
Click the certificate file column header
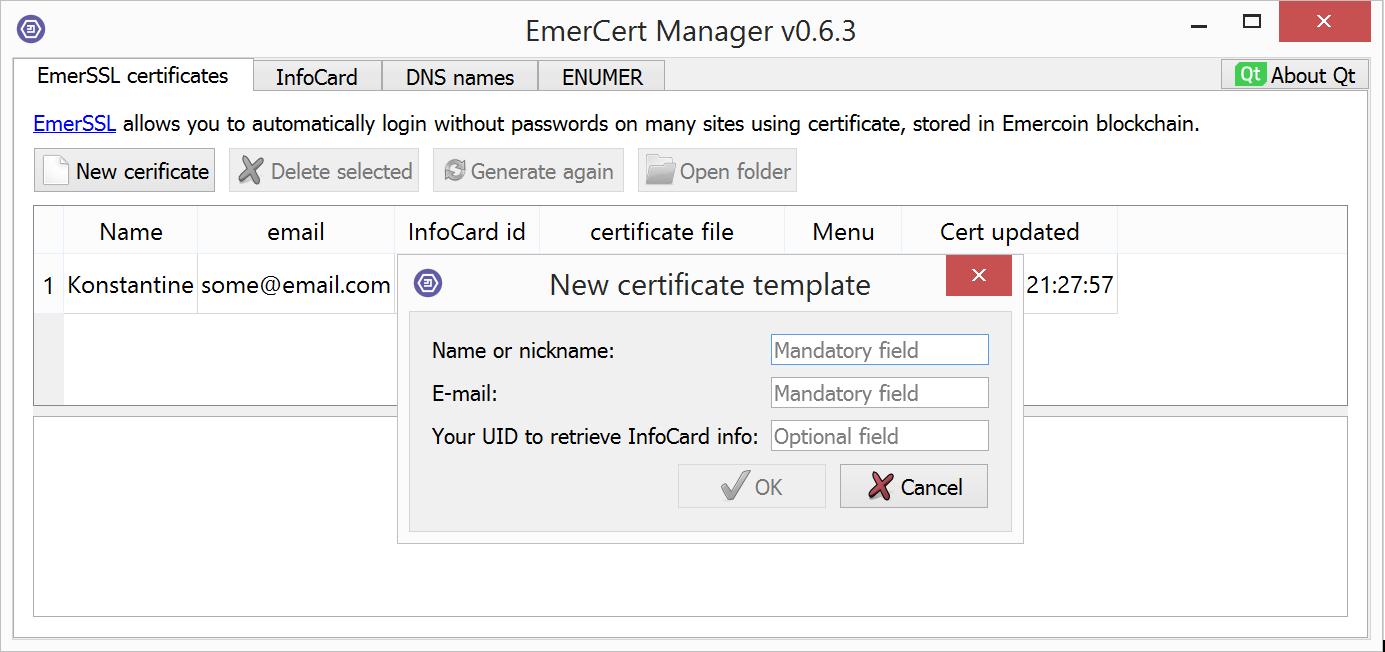[x=662, y=232]
